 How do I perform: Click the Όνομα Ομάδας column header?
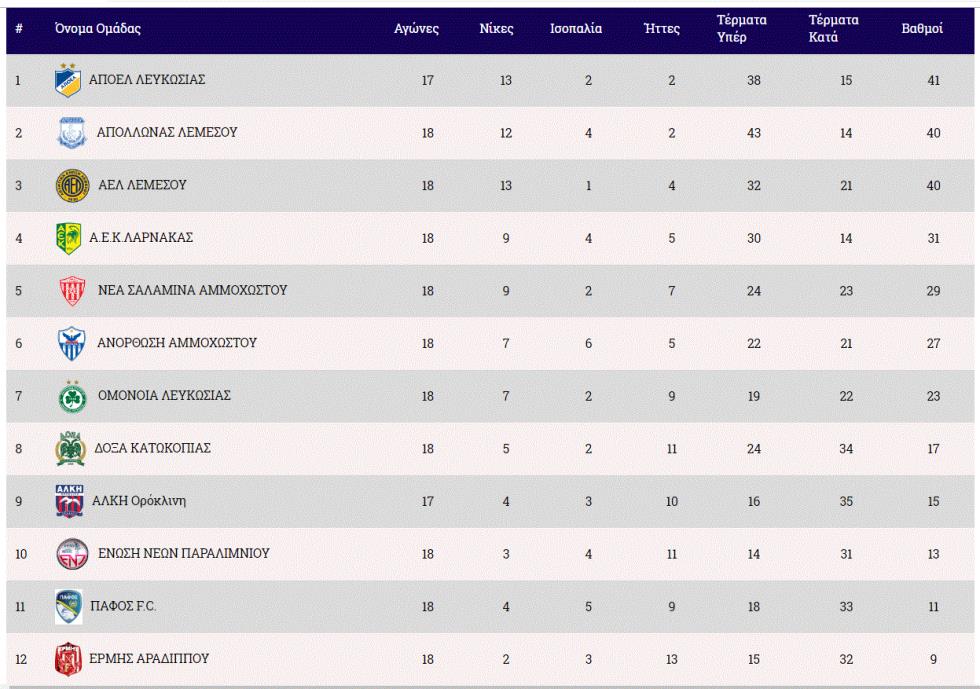pos(98,29)
